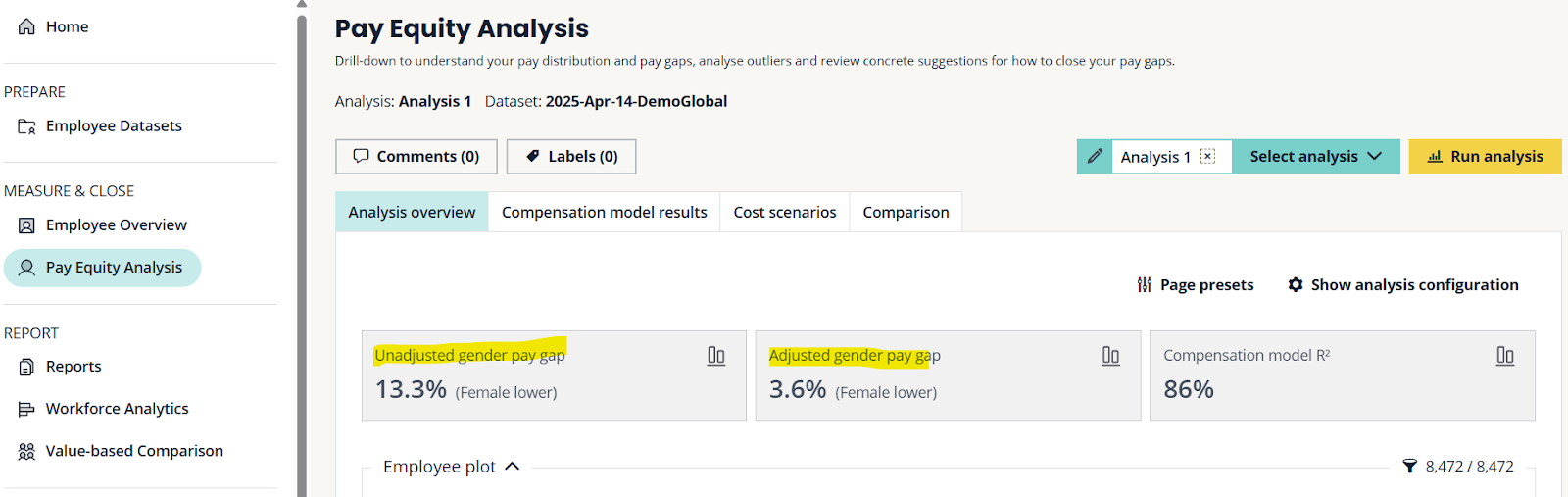Click compare icon on Unadjusted gender pay gap card
Screen dimensions: 1568x497
point(716,356)
